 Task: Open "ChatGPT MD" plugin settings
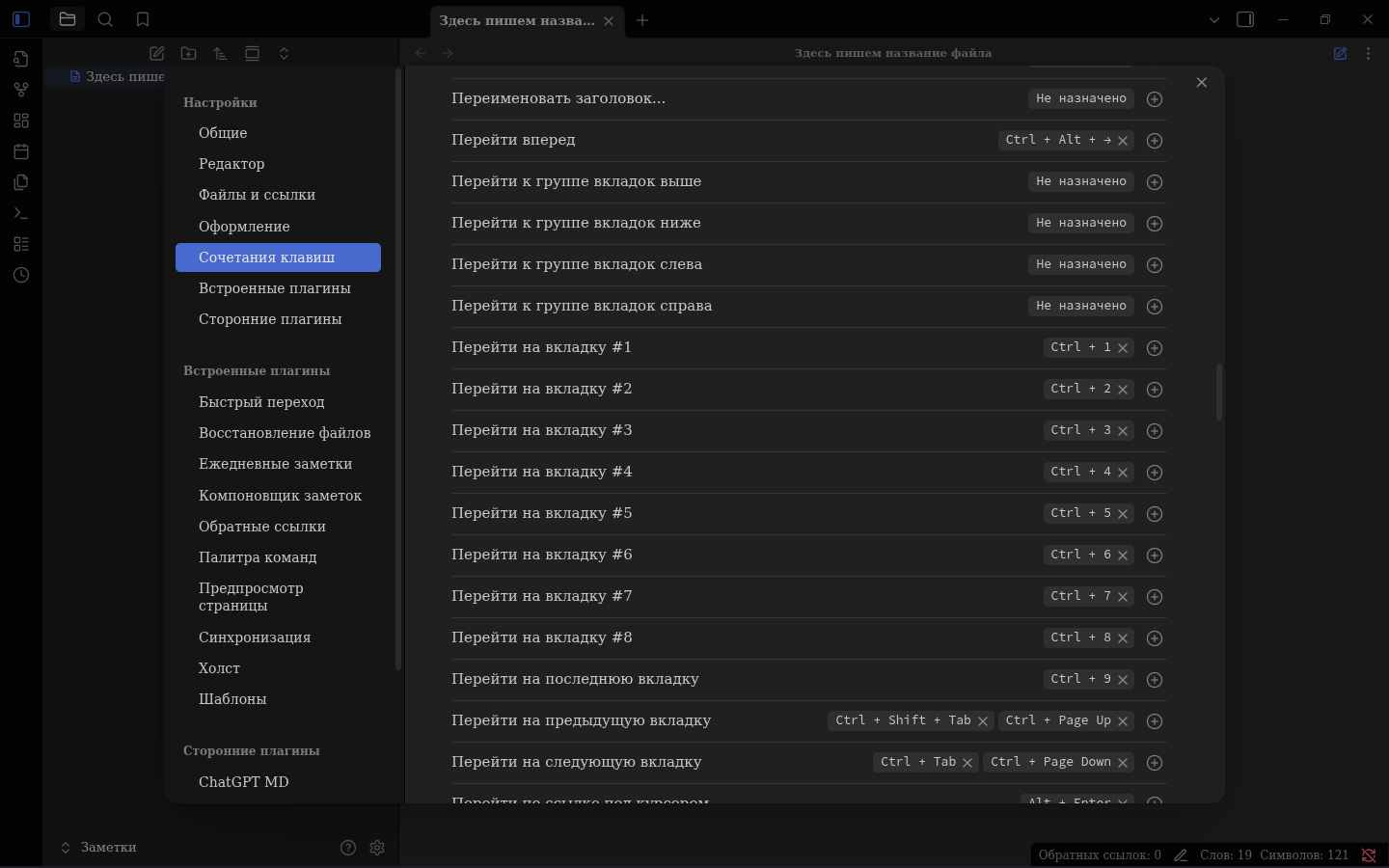tap(244, 782)
